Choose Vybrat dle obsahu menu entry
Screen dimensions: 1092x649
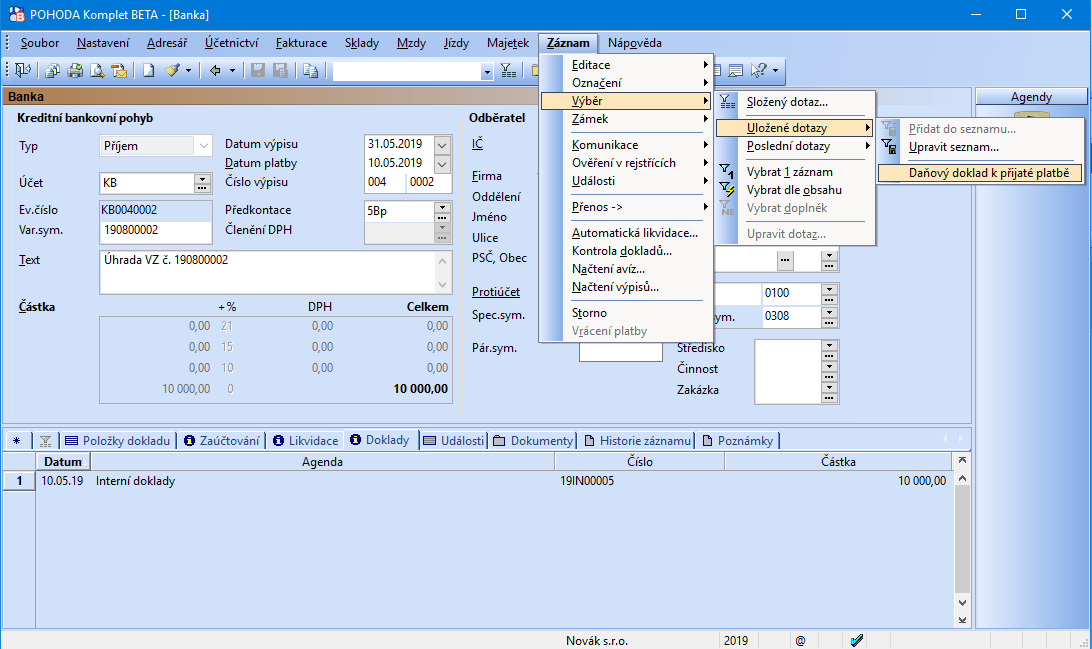click(x=795, y=190)
